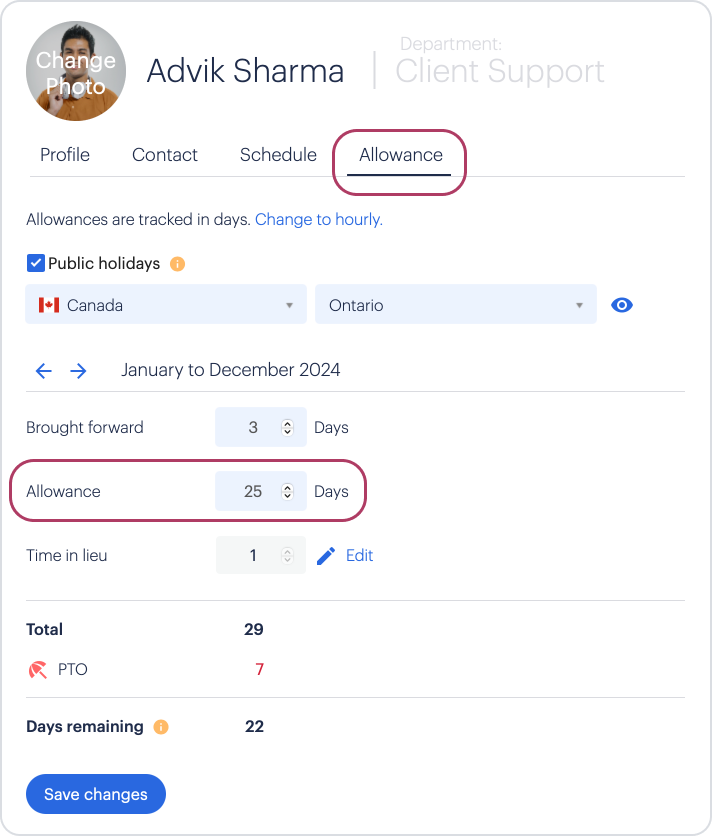Click the Brought forward stepper arrows
Viewport: 712px width, 836px height.
pyautogui.click(x=288, y=428)
